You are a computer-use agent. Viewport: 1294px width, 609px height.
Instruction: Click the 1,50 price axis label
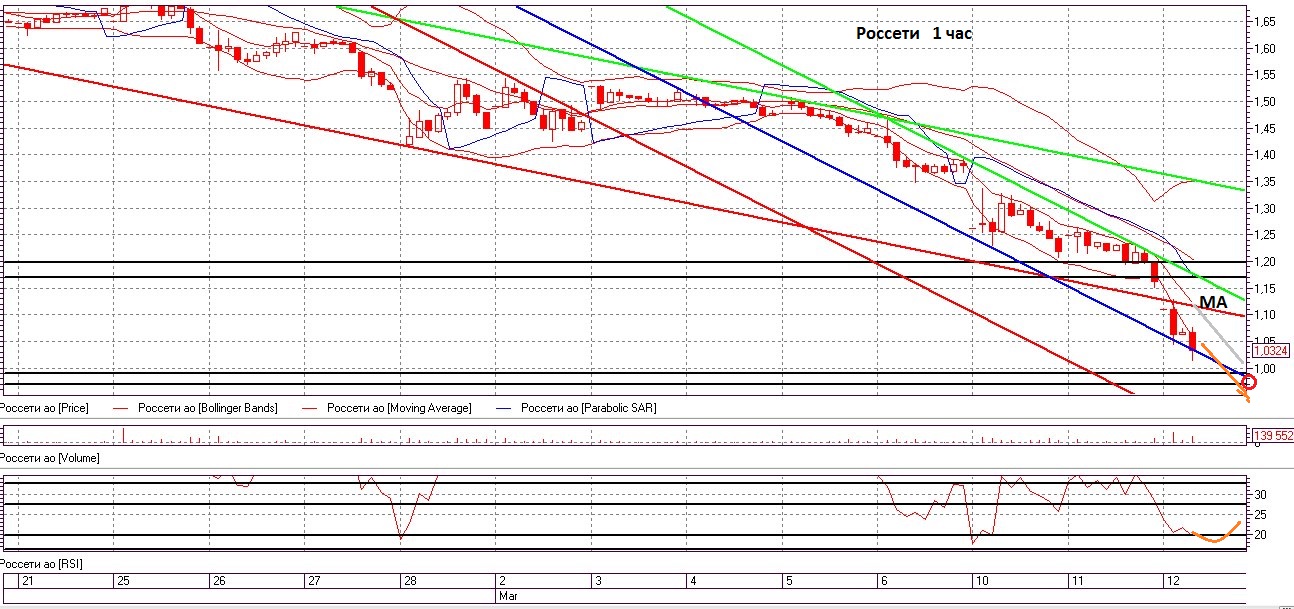(x=1263, y=101)
